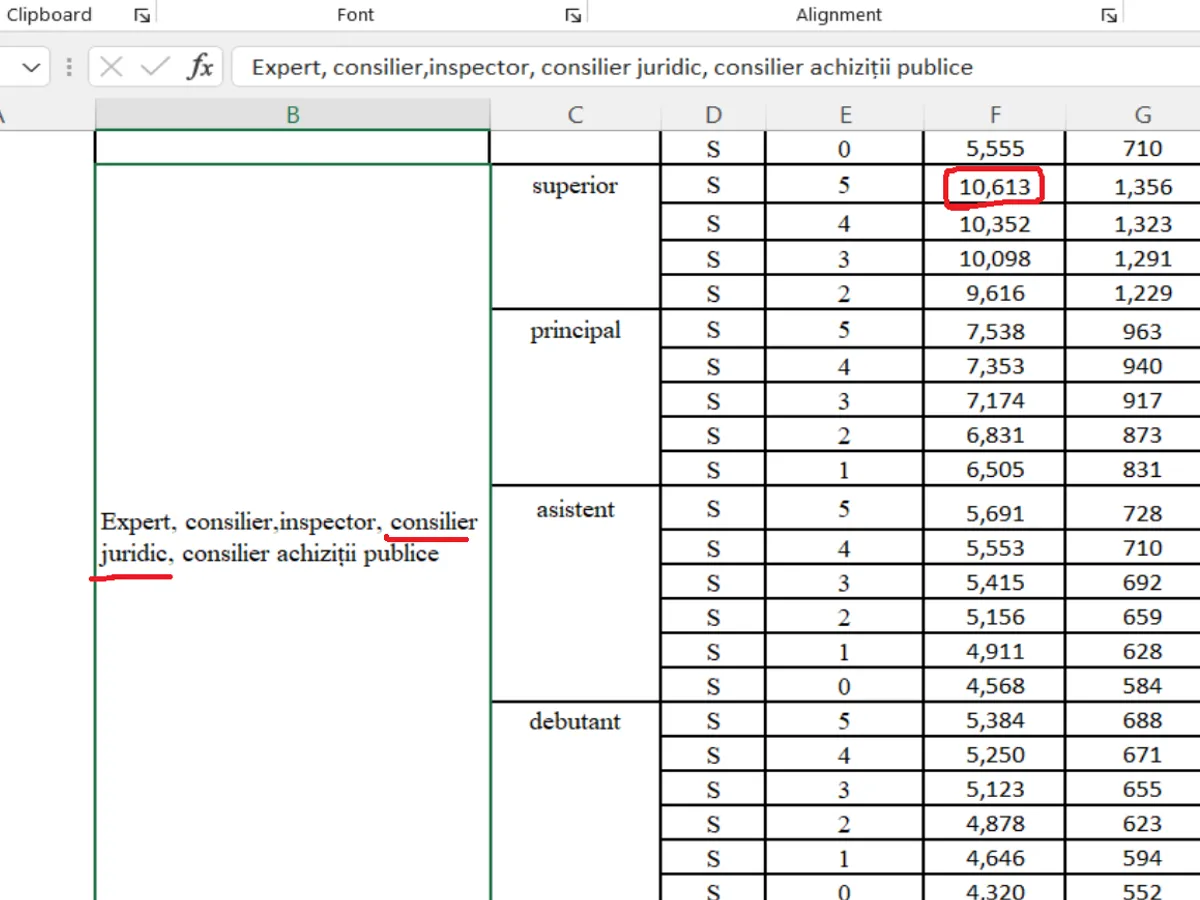1200x900 pixels.
Task: Select the cell labeled debutant
Action: tap(575, 721)
